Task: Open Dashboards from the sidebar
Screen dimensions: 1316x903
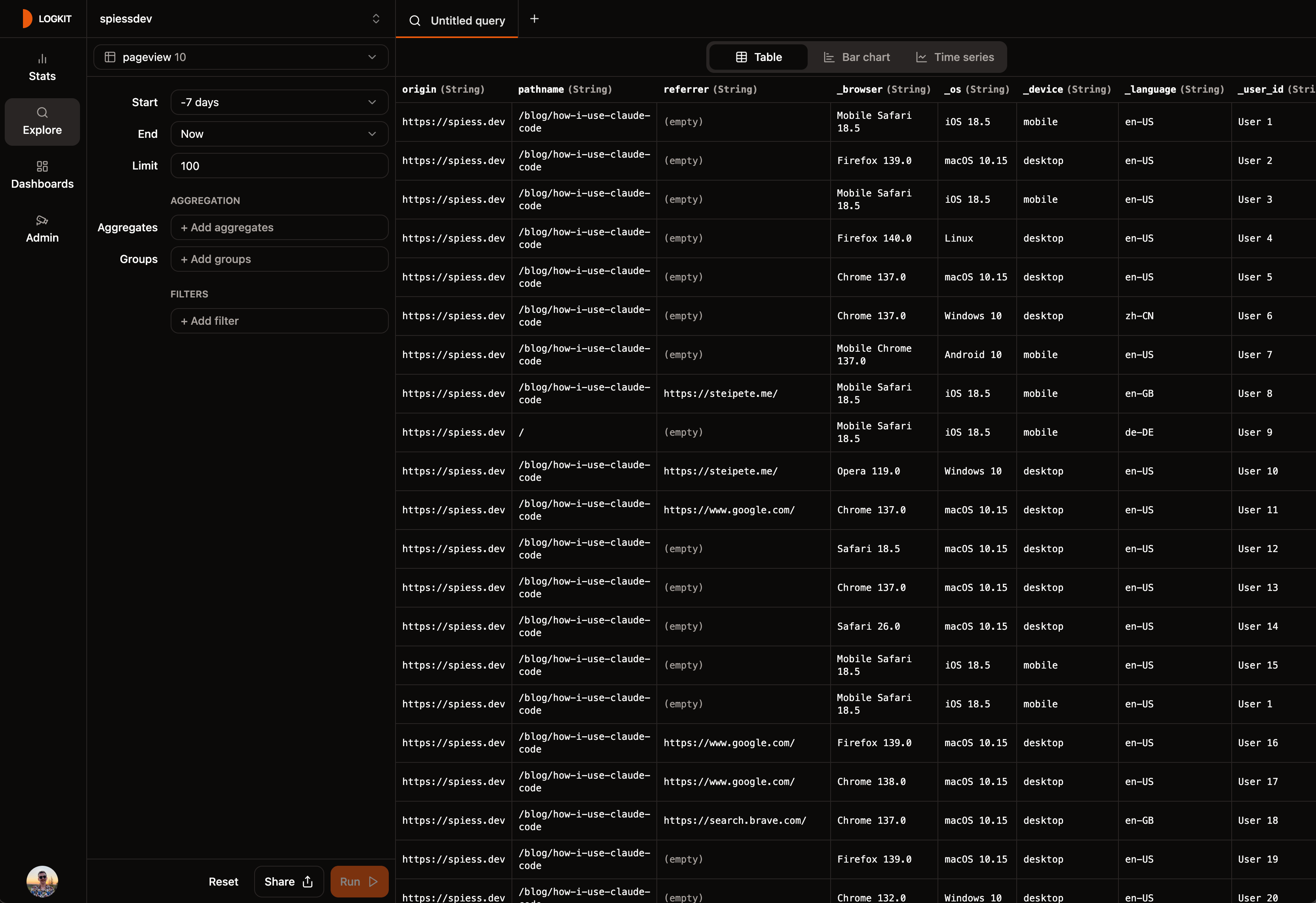Action: click(42, 174)
